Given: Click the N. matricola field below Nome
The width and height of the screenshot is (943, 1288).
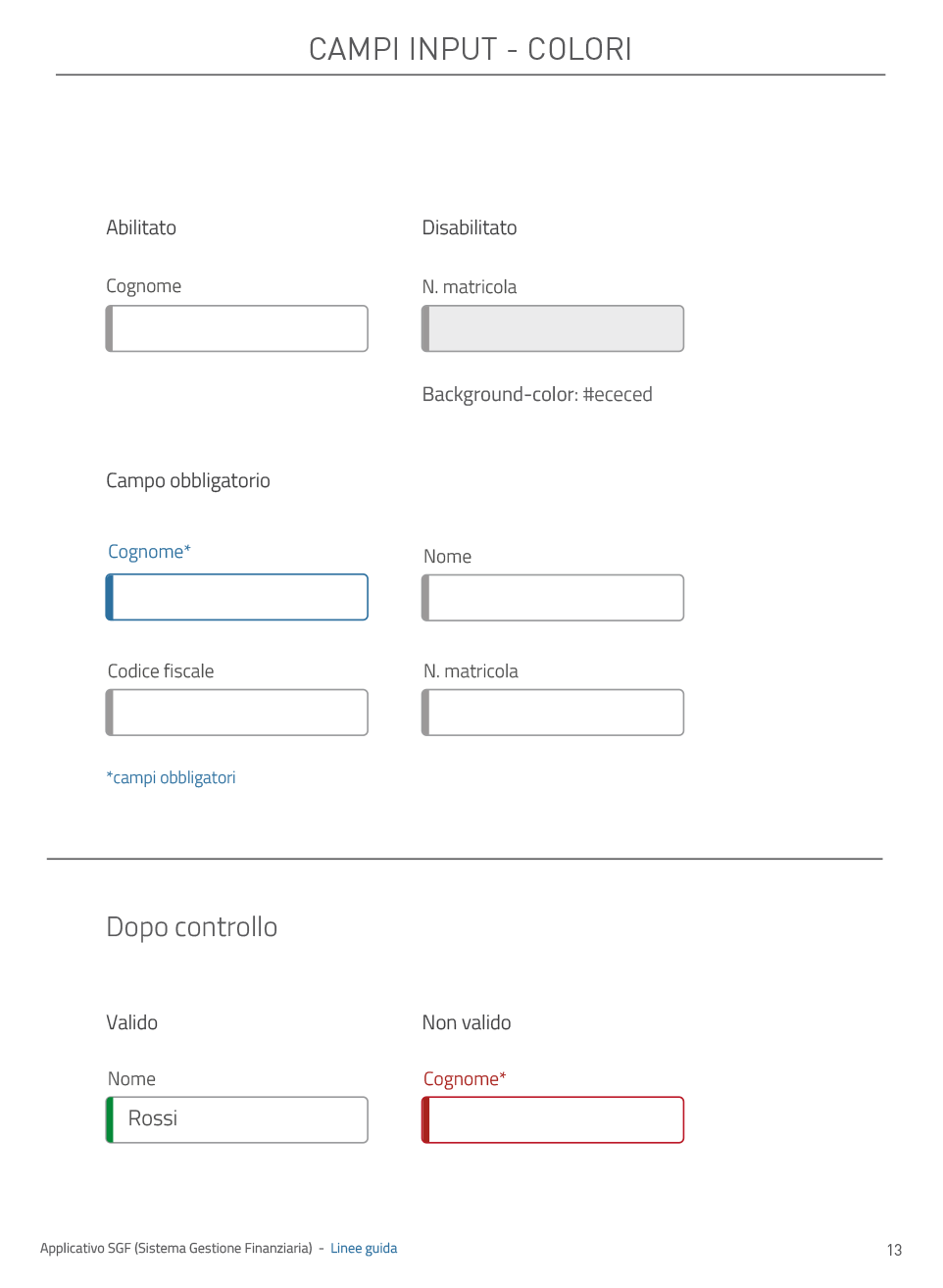Looking at the screenshot, I should point(553,713).
